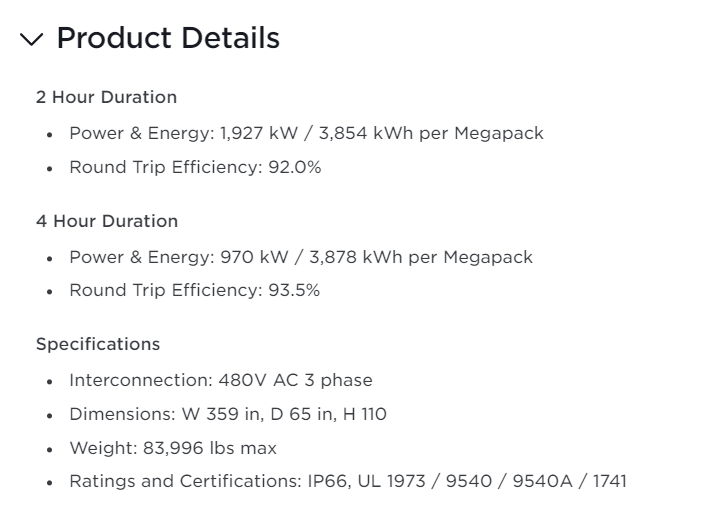This screenshot has height=508, width=721.
Task: Collapse the Product Details chevron arrow
Action: coord(32,39)
